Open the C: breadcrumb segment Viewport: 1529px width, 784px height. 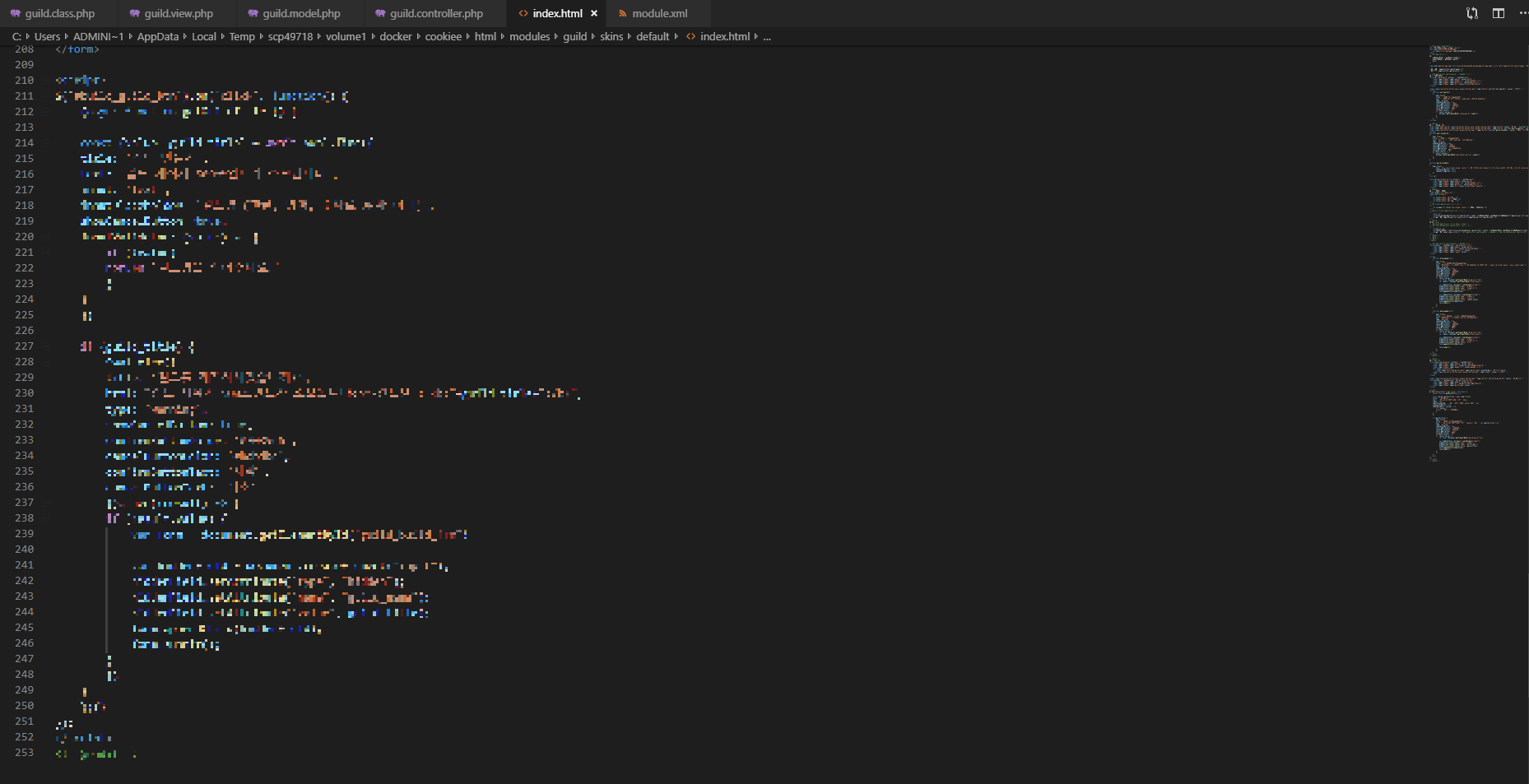pyautogui.click(x=16, y=36)
